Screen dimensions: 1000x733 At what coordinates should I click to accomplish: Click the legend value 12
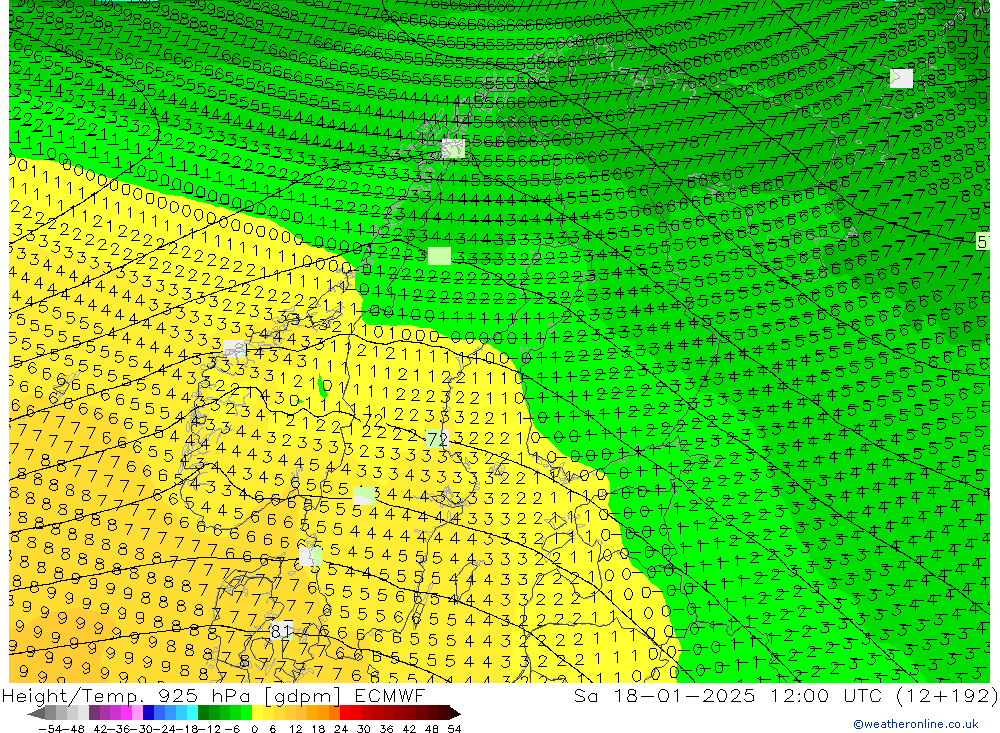[x=295, y=729]
